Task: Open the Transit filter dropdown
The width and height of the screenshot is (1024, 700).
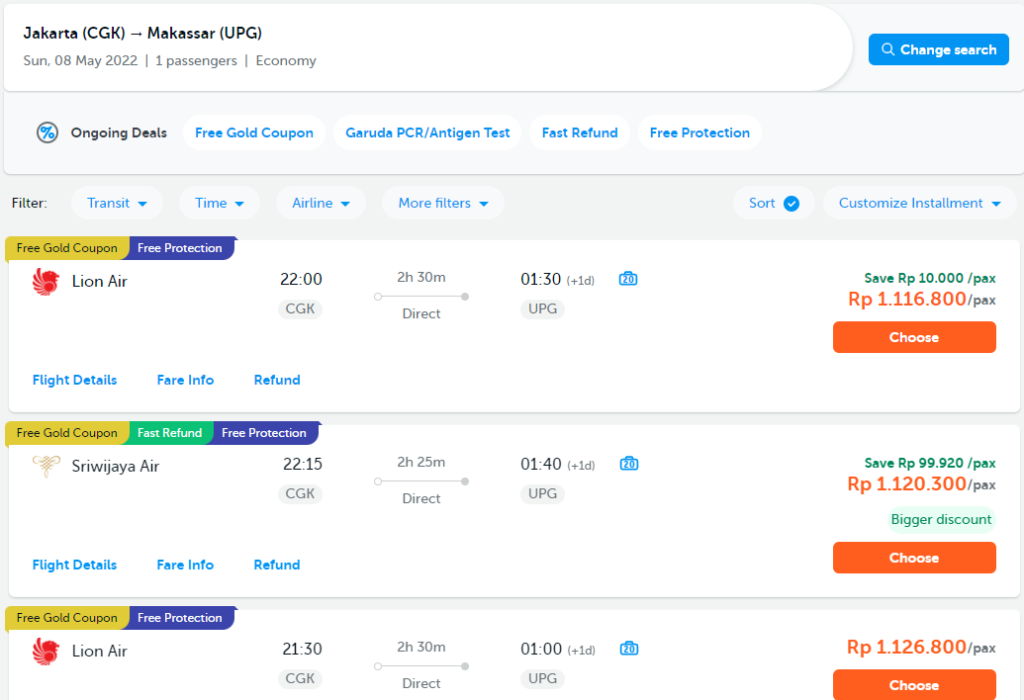Action: point(117,203)
